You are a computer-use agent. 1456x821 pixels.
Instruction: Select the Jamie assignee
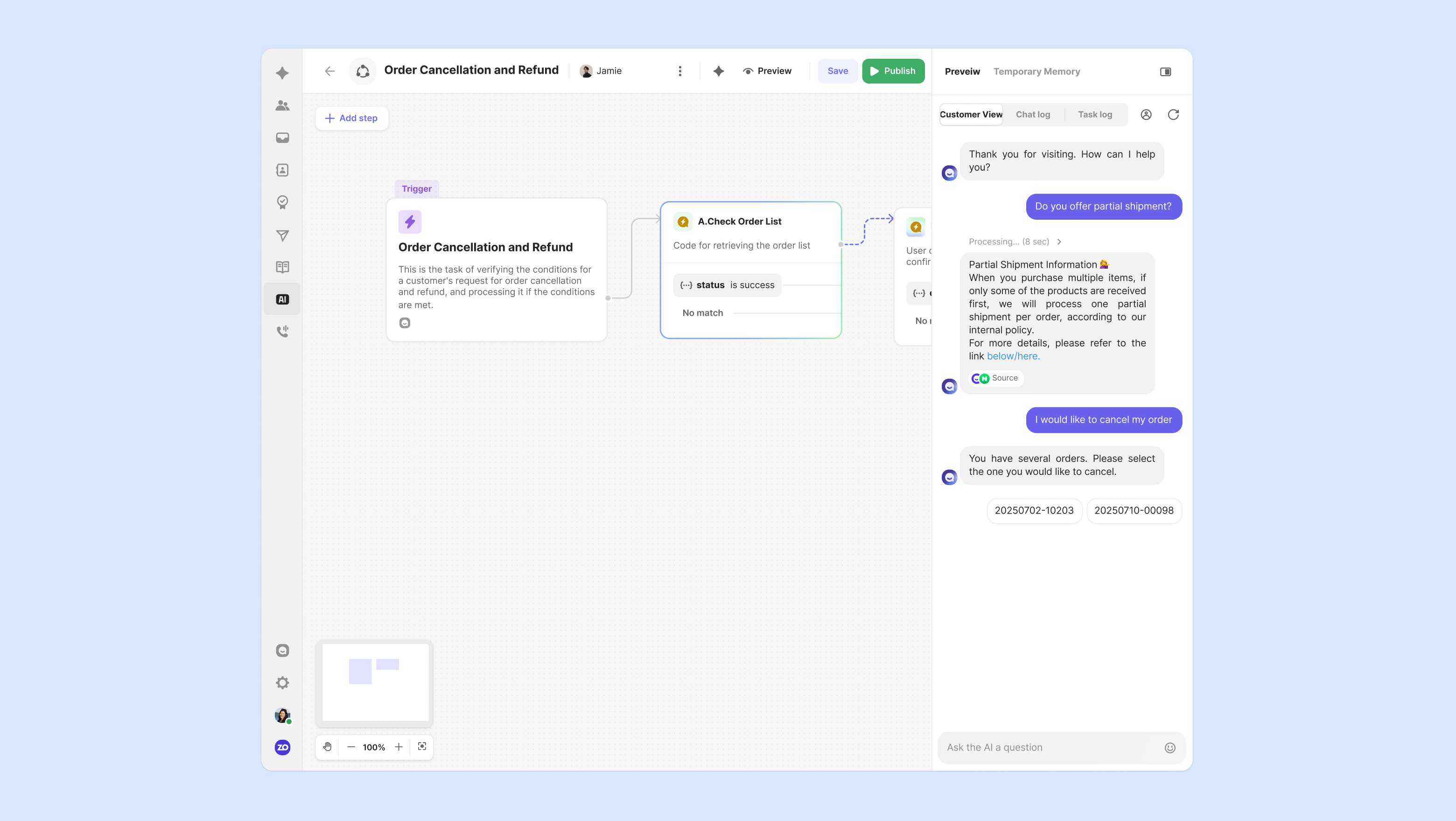601,70
